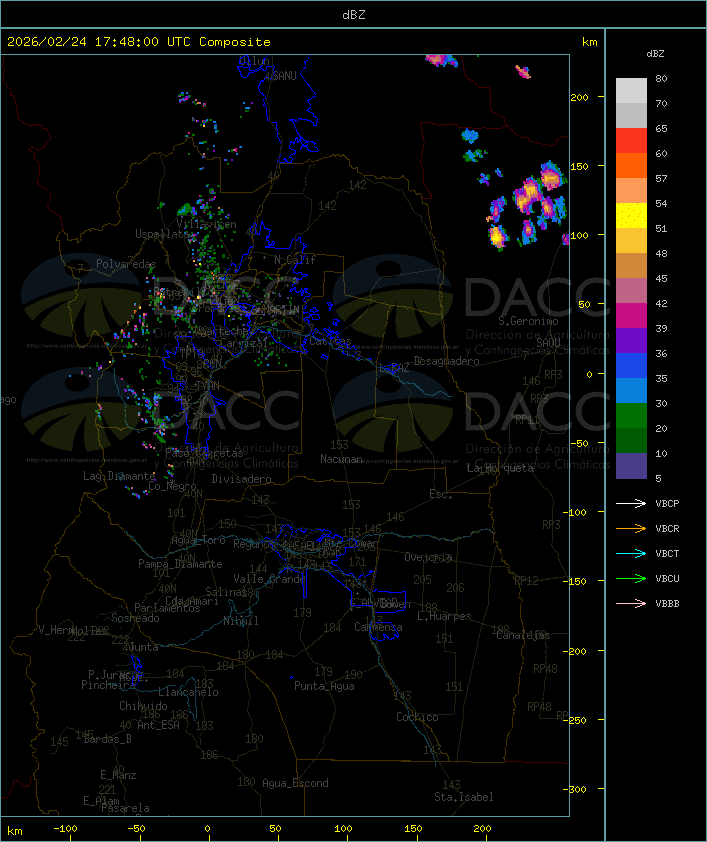Select the purple 36-39 dBZ swatch
Viewport: 707px width, 842px height.
631,341
